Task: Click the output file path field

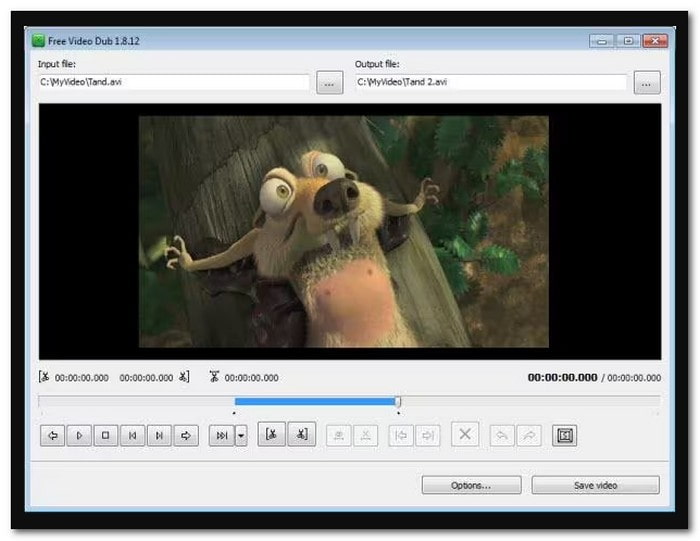Action: pos(491,82)
